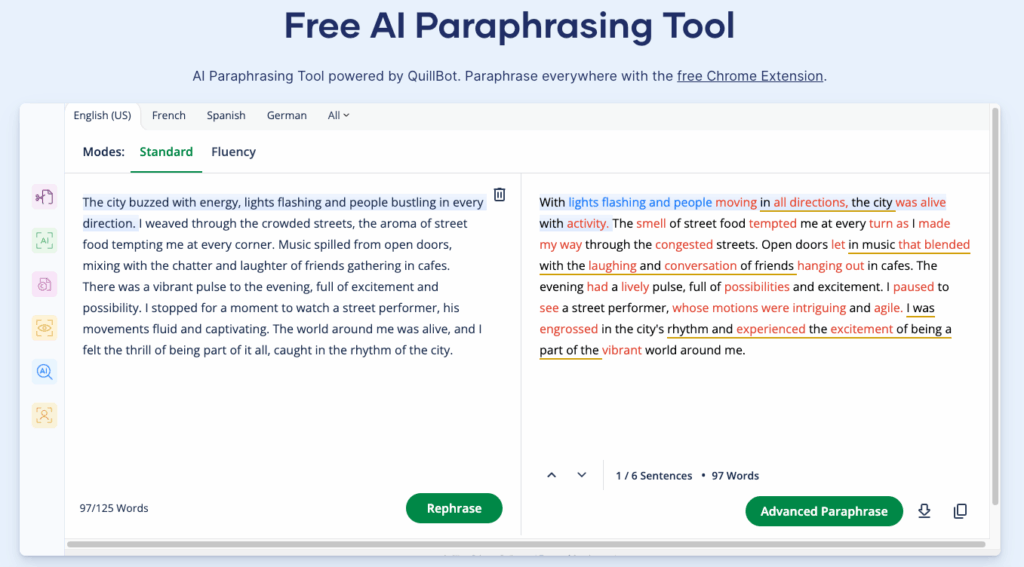Switch to the French language tab

168,115
